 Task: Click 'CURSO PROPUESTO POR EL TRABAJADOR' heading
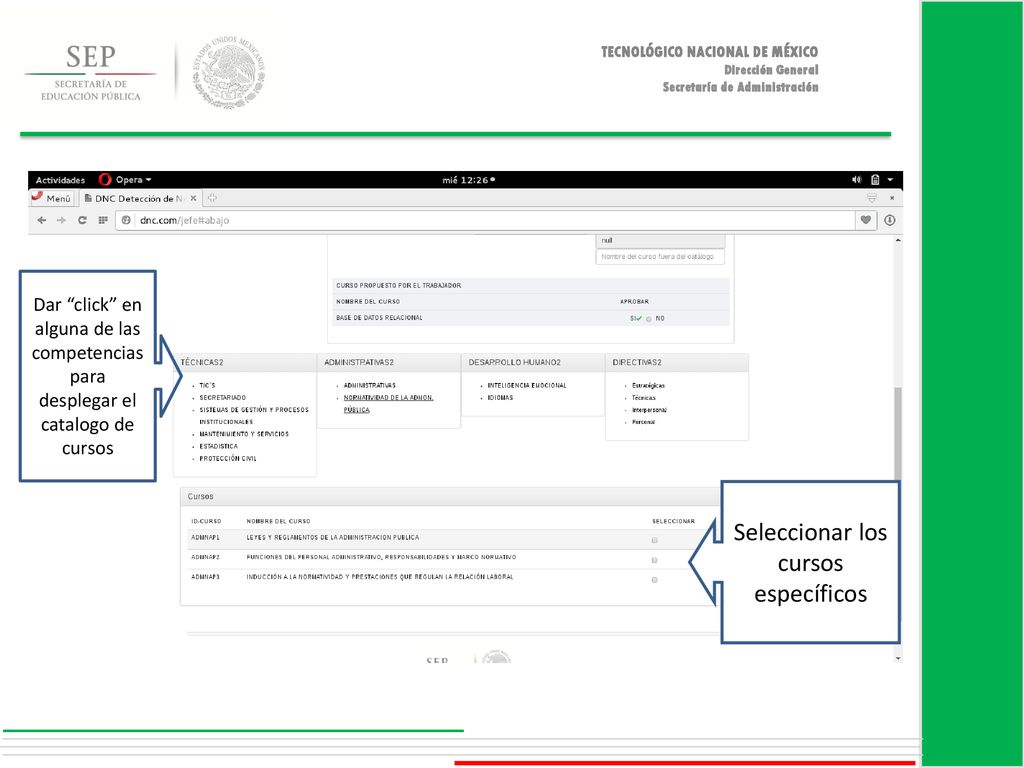tap(398, 285)
